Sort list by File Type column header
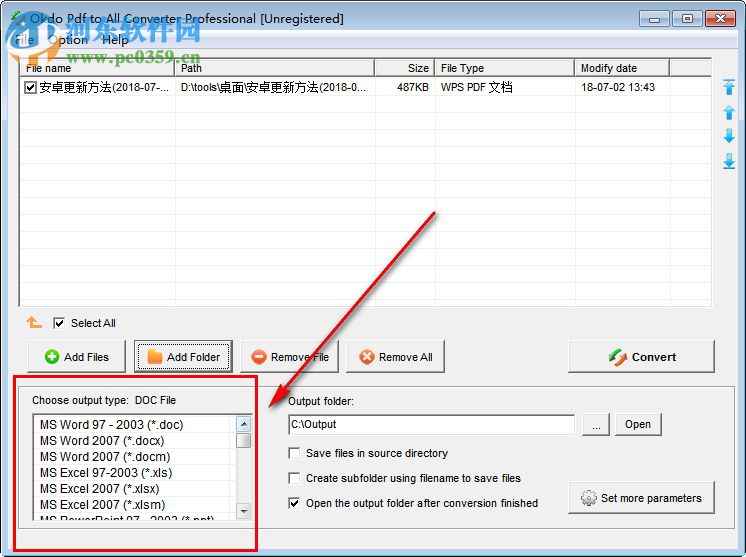Viewport: 746px width, 557px height. click(504, 68)
